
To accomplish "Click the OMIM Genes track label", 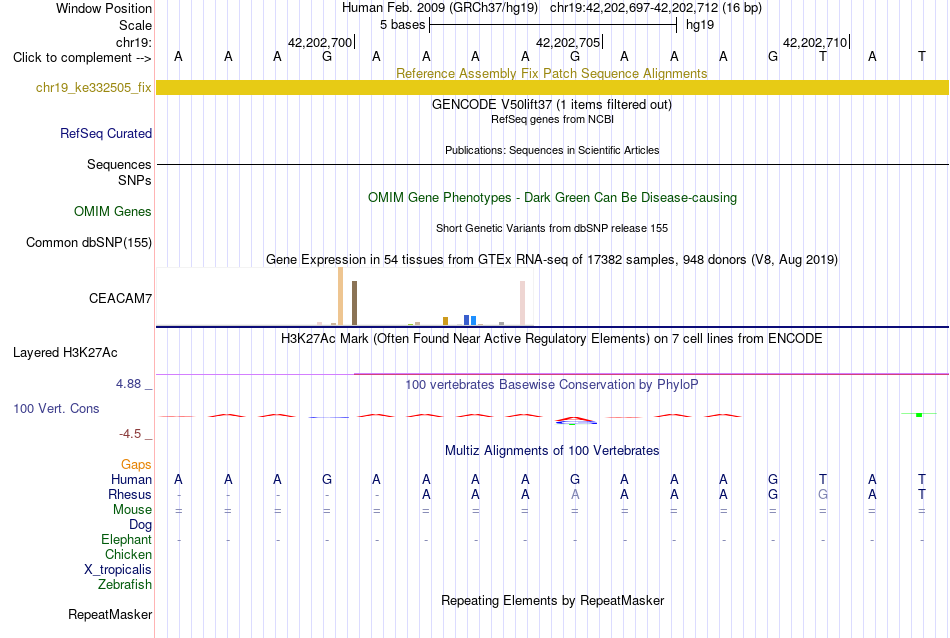I will point(113,211).
